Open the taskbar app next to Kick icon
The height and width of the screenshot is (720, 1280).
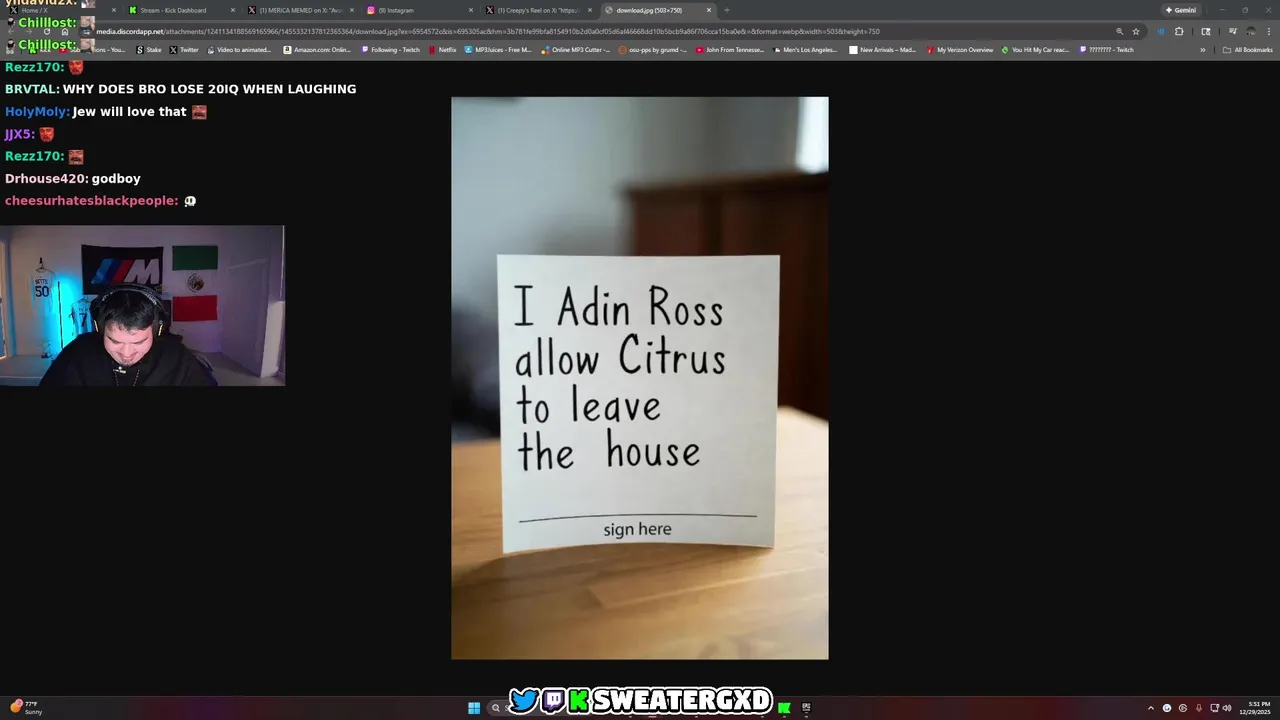pos(806,708)
